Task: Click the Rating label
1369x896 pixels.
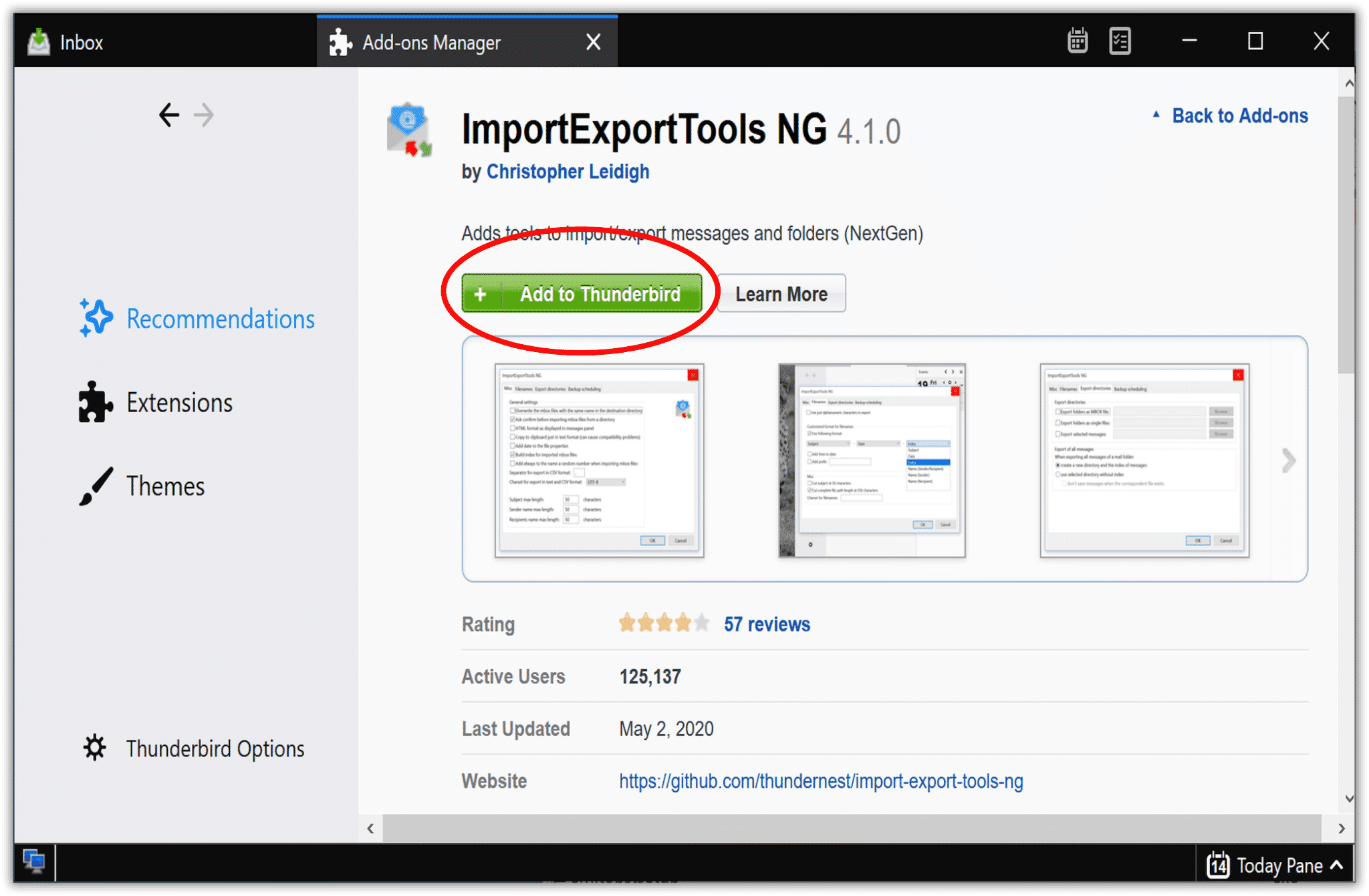Action: (x=488, y=625)
